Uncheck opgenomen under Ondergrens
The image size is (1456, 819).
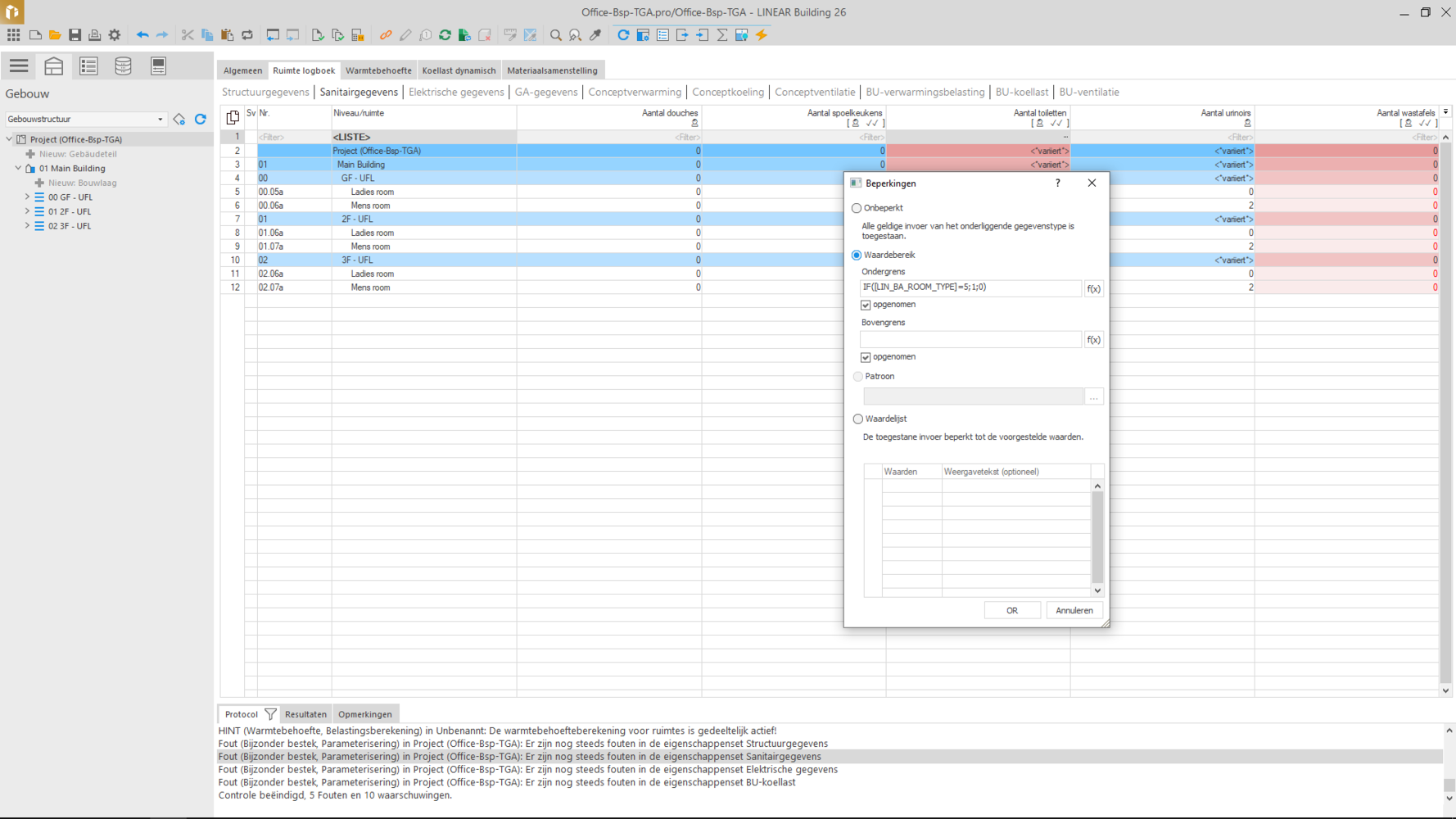click(x=866, y=305)
